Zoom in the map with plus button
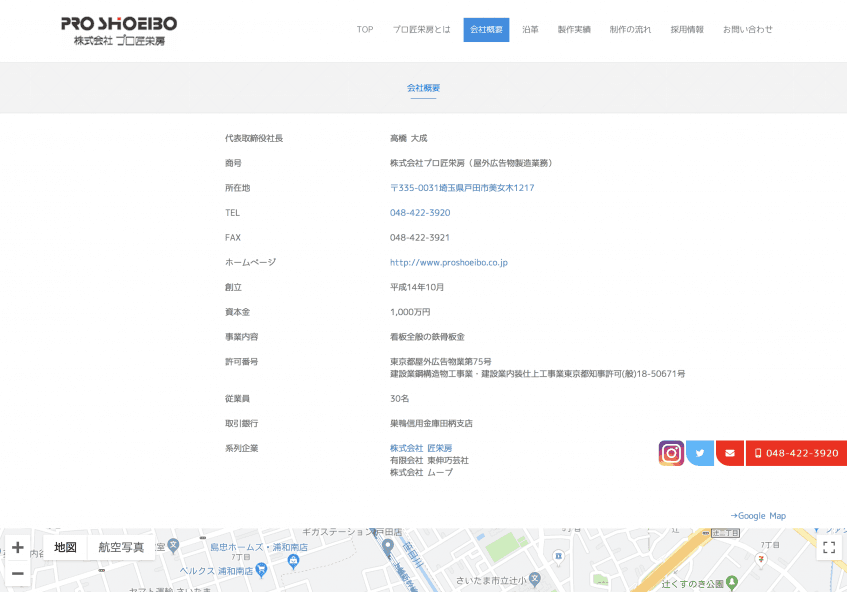 (x=18, y=547)
